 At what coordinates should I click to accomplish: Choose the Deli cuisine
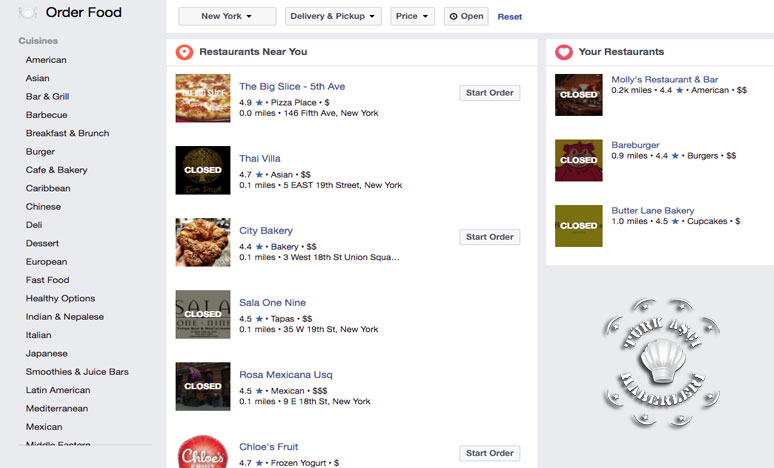[x=34, y=225]
